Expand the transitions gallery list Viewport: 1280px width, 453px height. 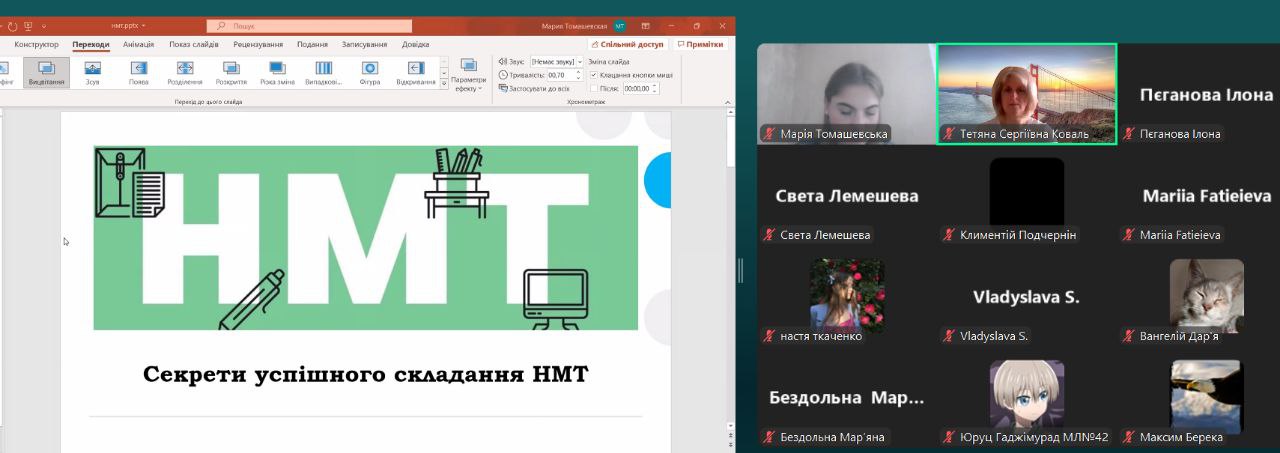[444, 84]
